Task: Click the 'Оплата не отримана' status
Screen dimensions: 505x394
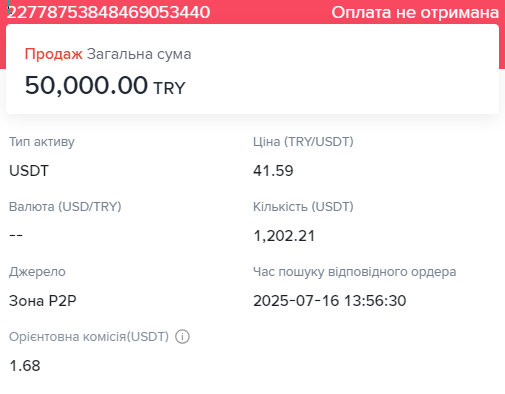Action: click(x=415, y=13)
